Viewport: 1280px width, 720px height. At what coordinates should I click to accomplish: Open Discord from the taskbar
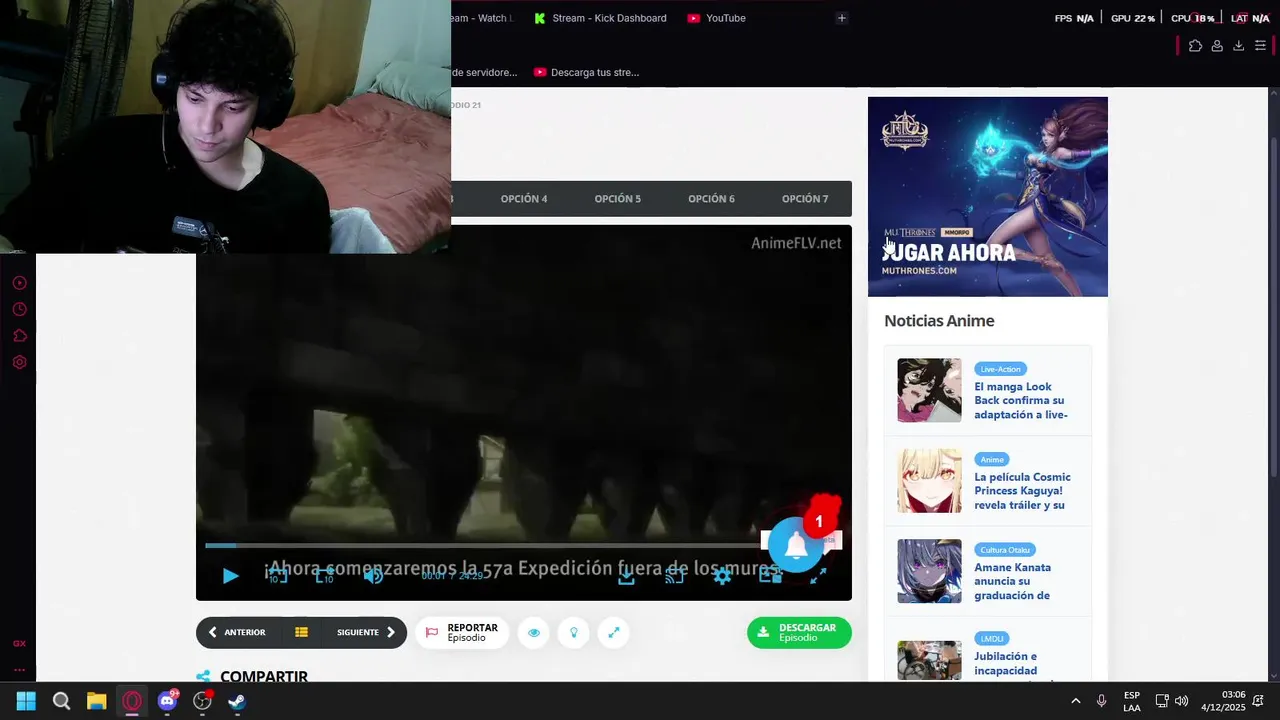pos(167,701)
